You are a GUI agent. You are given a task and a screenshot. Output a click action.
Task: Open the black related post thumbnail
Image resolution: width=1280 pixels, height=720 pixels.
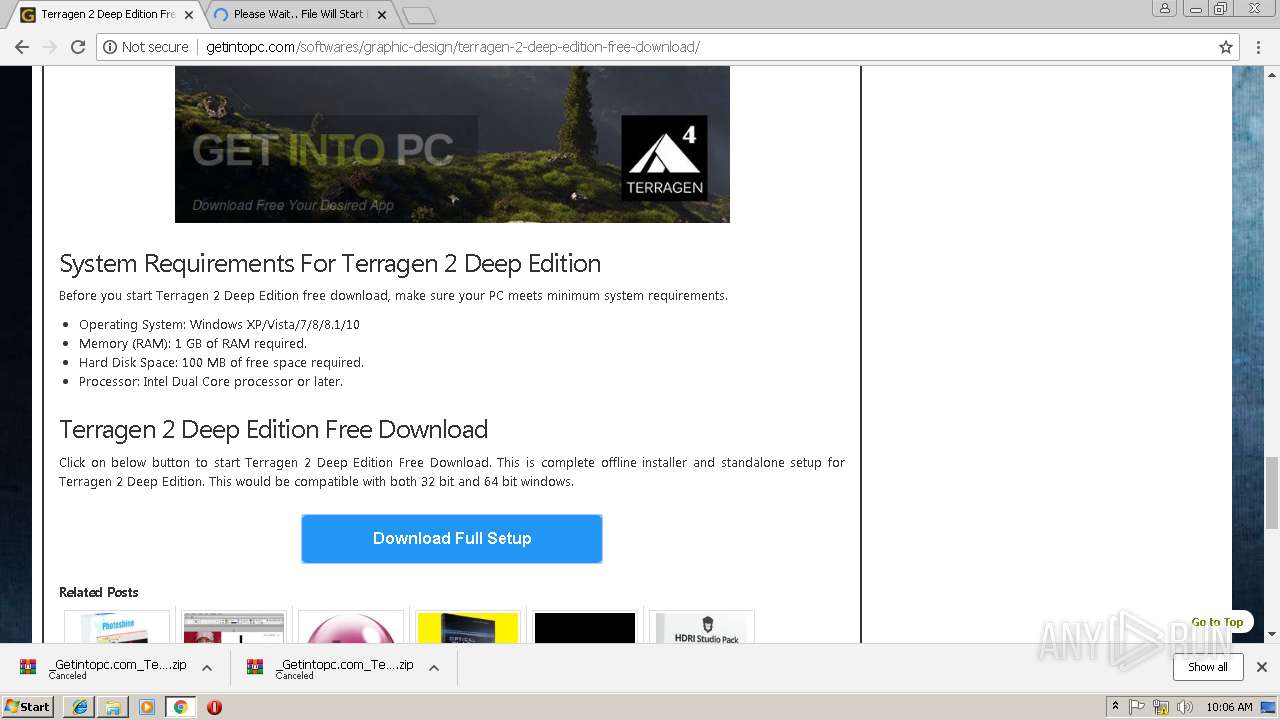pos(585,627)
